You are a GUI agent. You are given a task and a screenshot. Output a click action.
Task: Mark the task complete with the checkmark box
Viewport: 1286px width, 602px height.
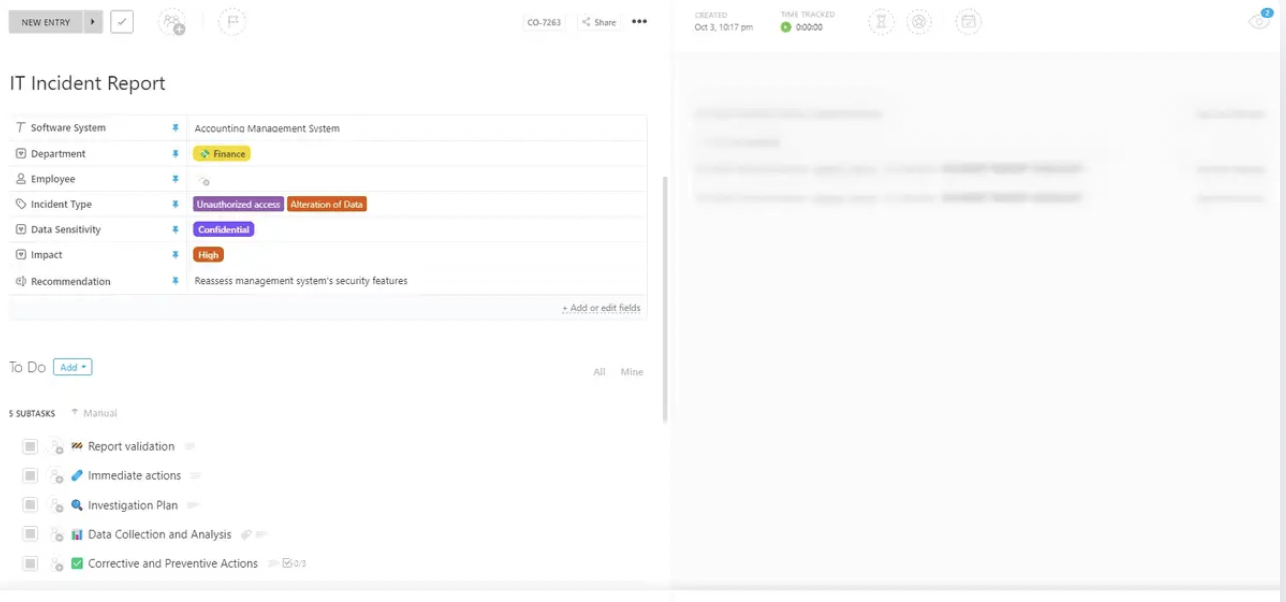click(x=122, y=22)
